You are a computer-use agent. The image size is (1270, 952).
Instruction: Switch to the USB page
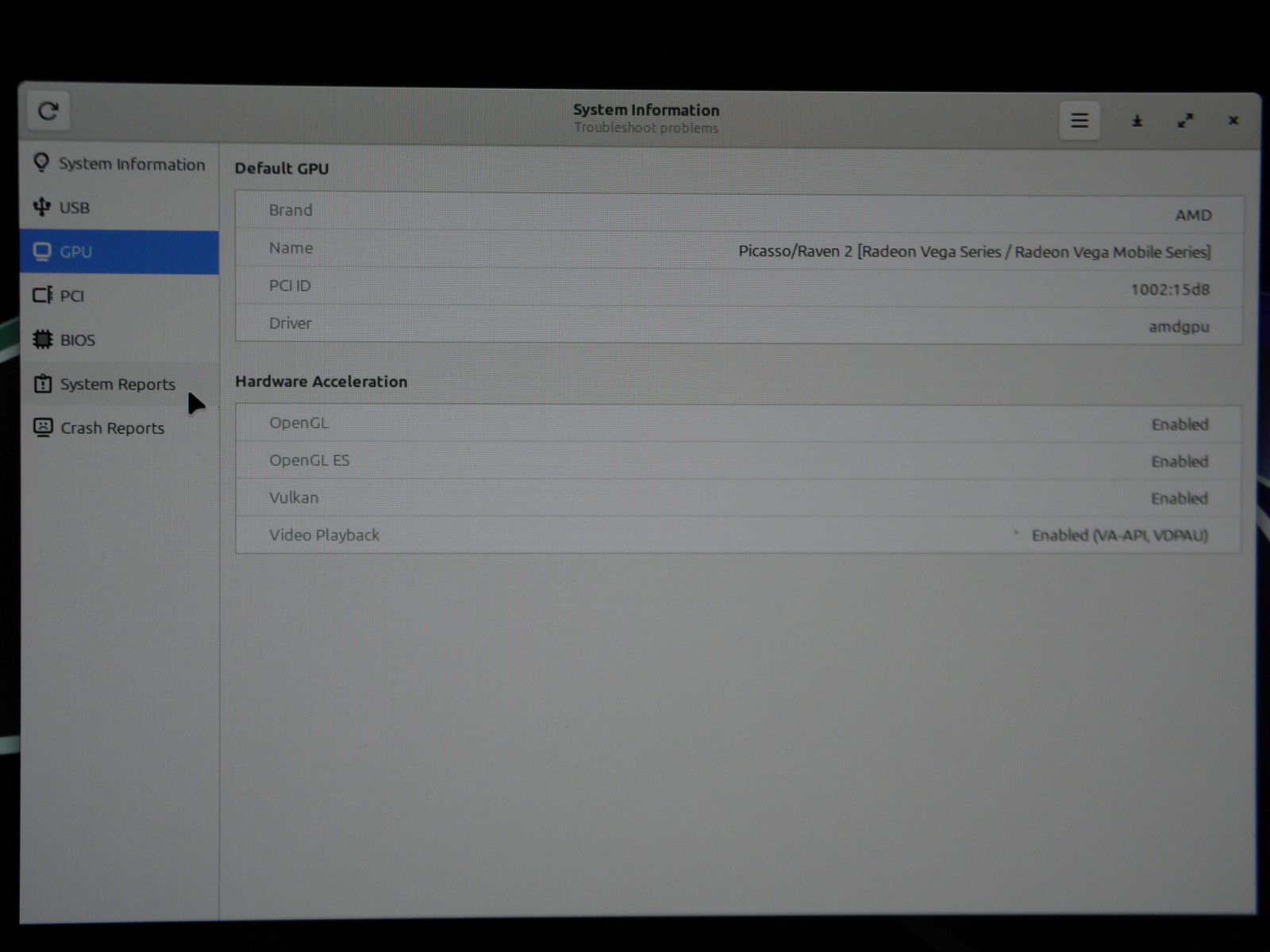(119, 207)
